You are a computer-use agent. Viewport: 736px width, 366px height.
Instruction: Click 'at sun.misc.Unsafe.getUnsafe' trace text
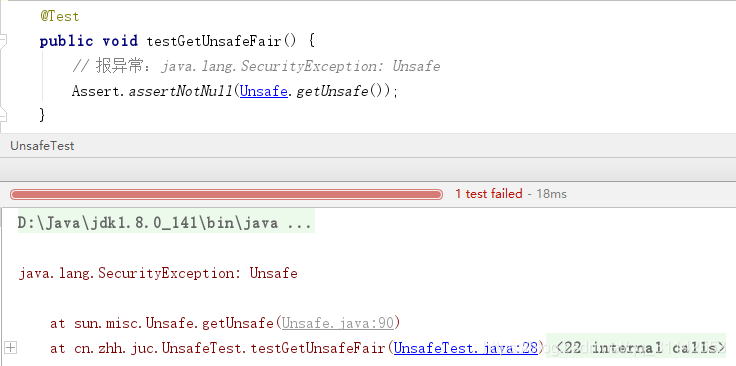pyautogui.click(x=162, y=323)
